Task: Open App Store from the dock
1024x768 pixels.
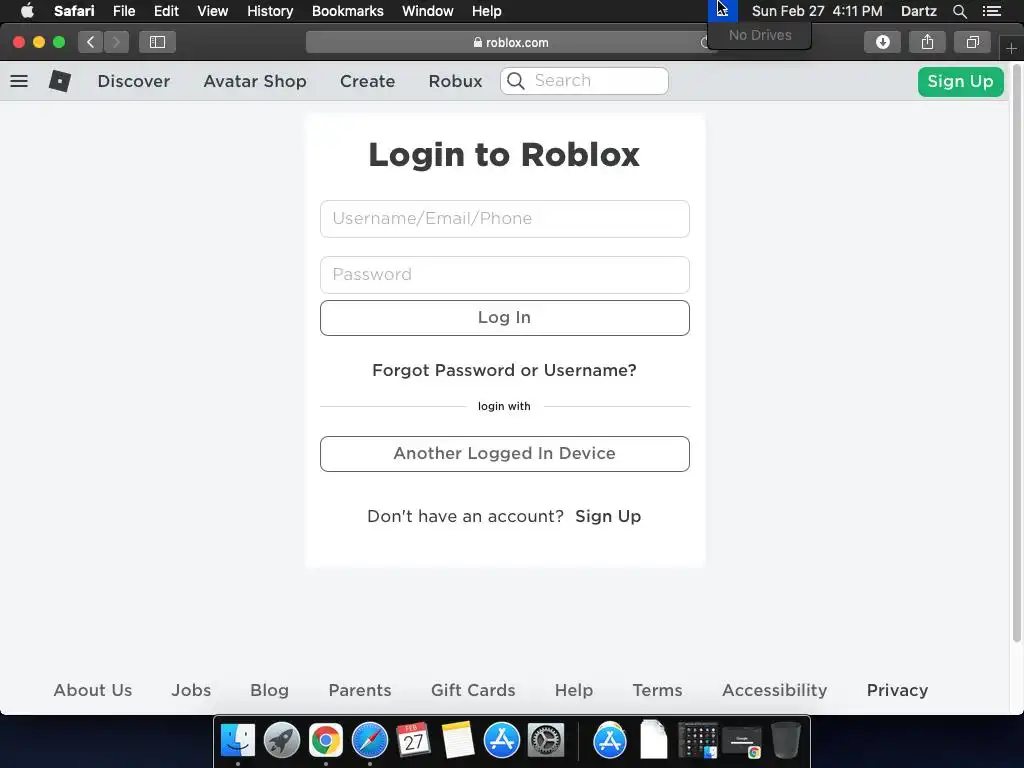Action: tap(502, 741)
